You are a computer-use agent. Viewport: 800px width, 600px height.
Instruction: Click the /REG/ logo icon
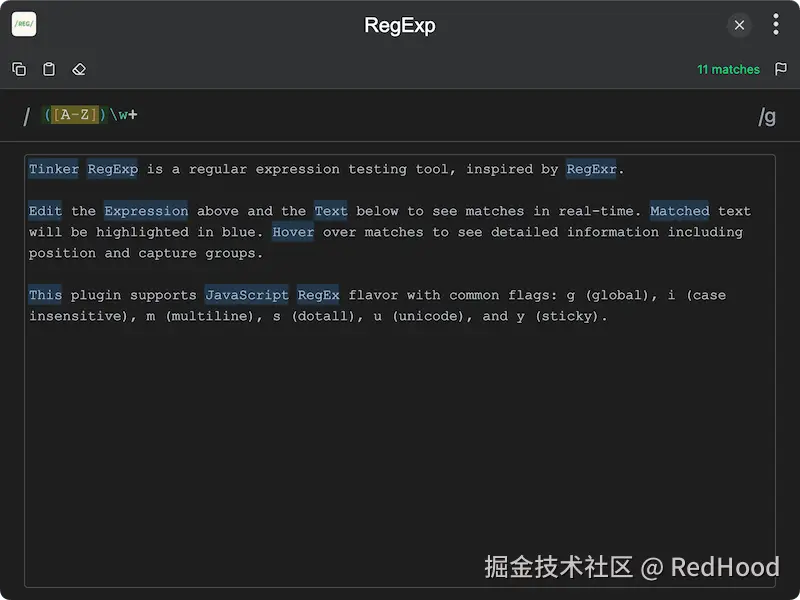(x=24, y=23)
